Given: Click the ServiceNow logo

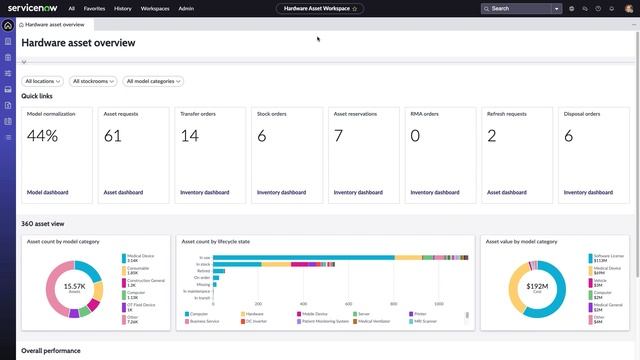Looking at the screenshot, I should (x=33, y=8).
